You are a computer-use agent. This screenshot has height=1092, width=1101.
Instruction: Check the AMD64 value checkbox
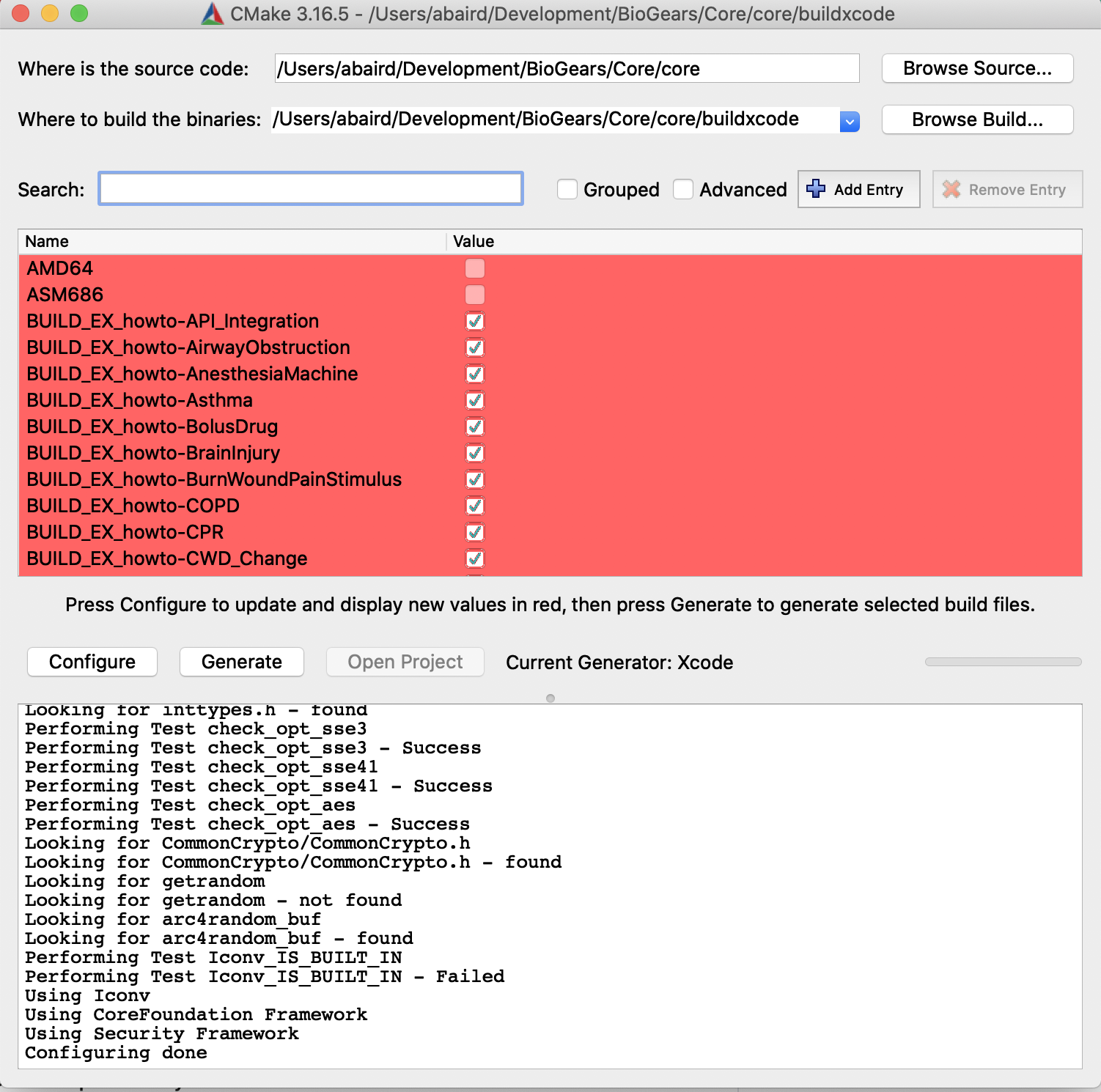tap(475, 268)
